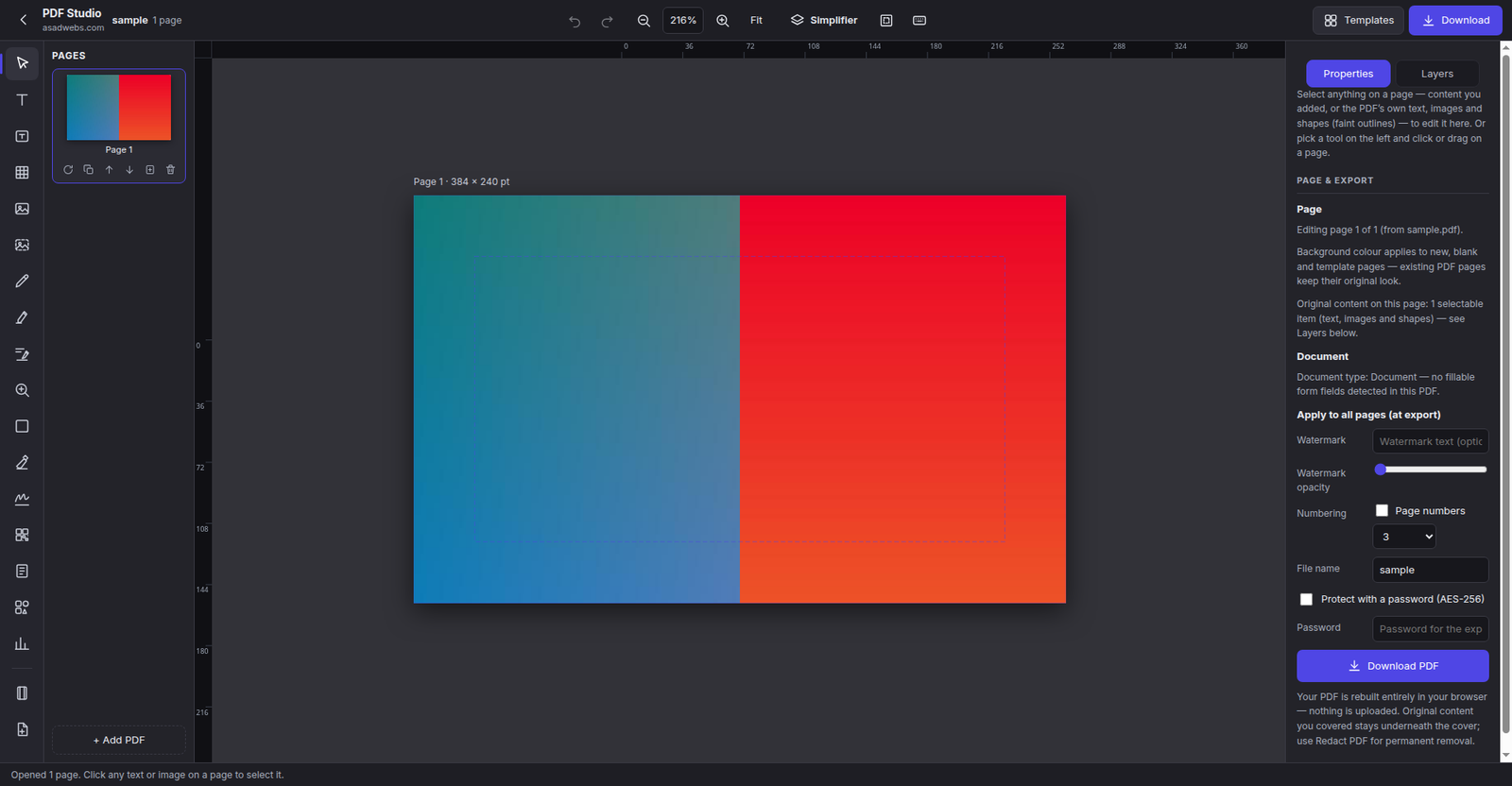This screenshot has width=1512, height=786.
Task: Rotate Page 1 using the thumbnail rotate icon
Action: 68,170
